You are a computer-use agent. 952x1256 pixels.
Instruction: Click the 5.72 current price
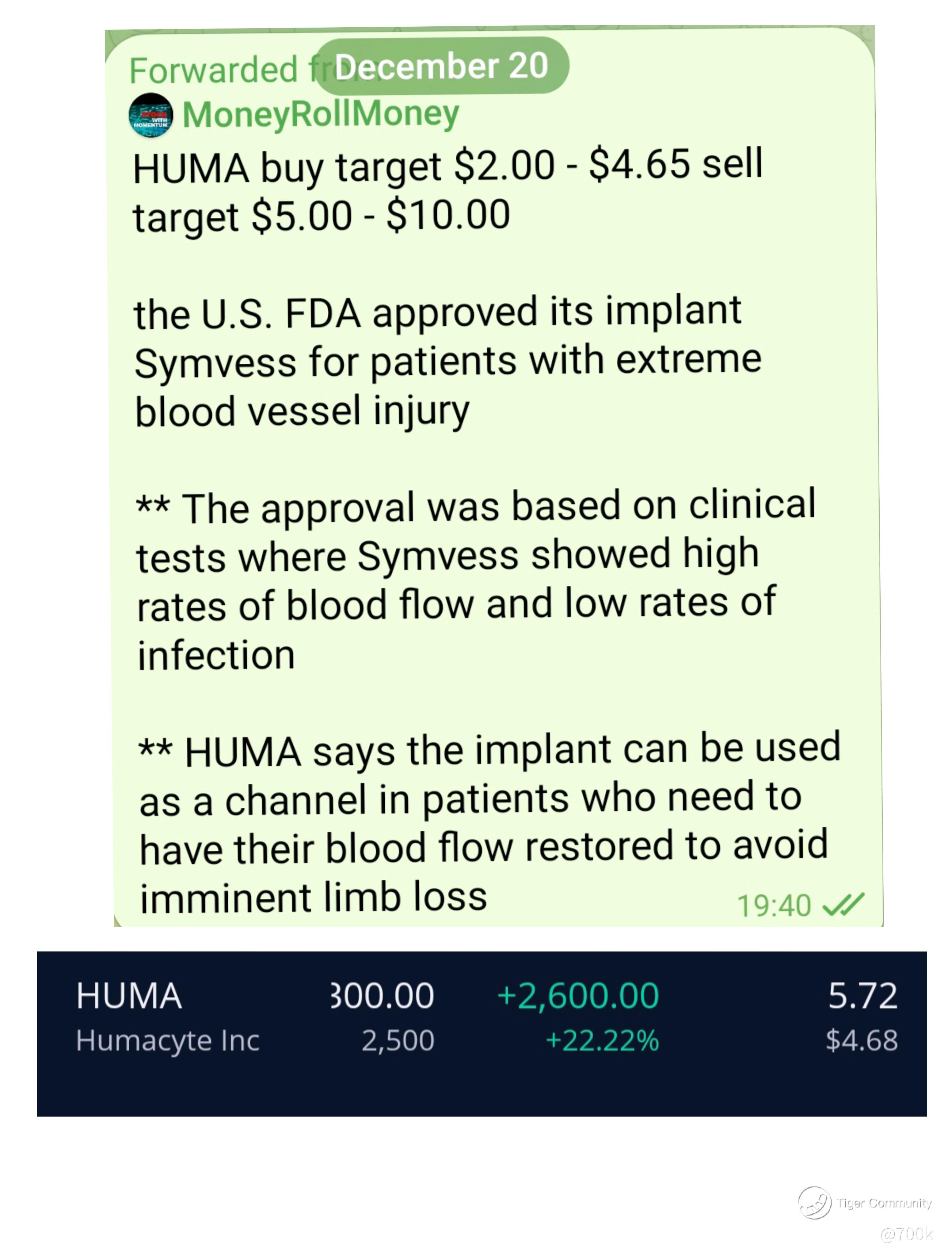(862, 996)
